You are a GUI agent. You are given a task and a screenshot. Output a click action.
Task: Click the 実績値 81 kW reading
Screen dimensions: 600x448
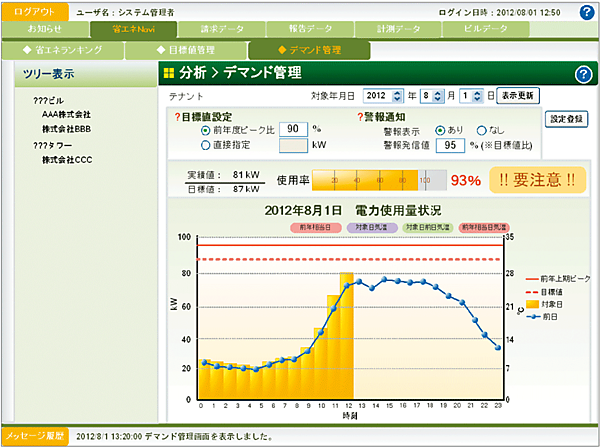(x=223, y=175)
